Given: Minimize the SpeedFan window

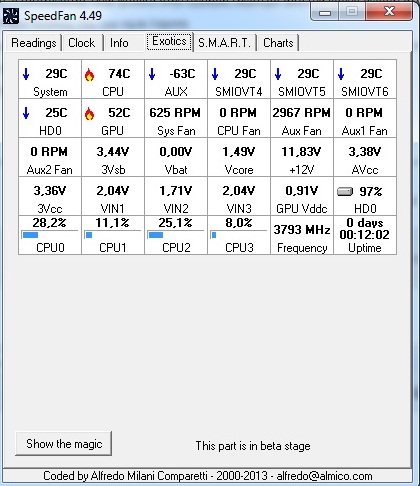Looking at the screenshot, I should [325, 13].
